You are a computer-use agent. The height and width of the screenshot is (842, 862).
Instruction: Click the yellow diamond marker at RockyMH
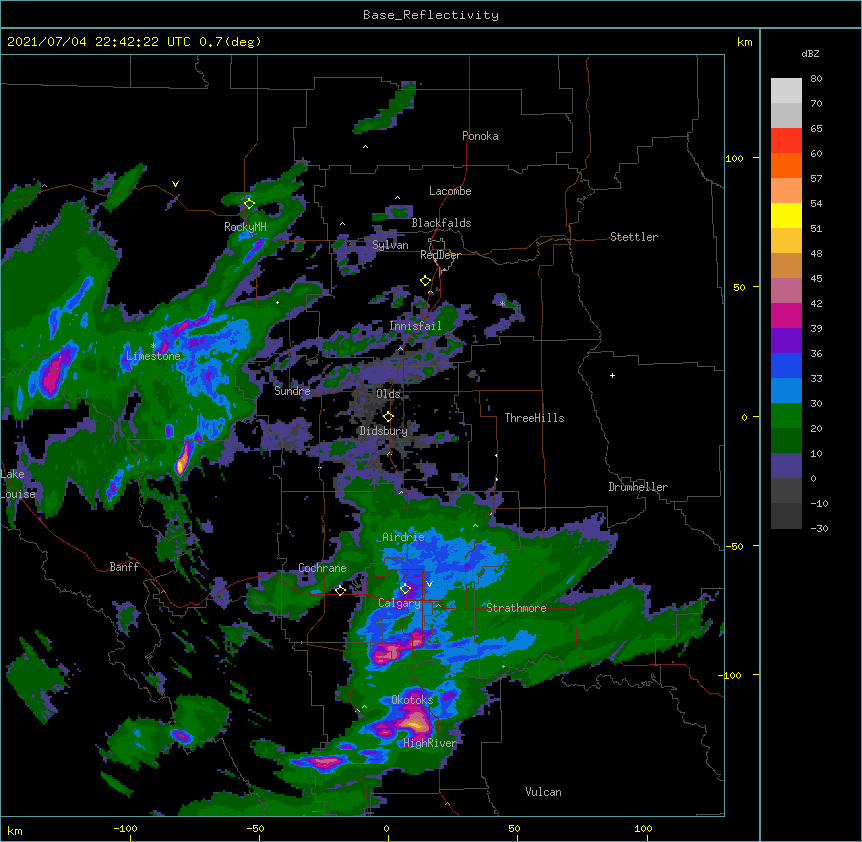(x=249, y=204)
